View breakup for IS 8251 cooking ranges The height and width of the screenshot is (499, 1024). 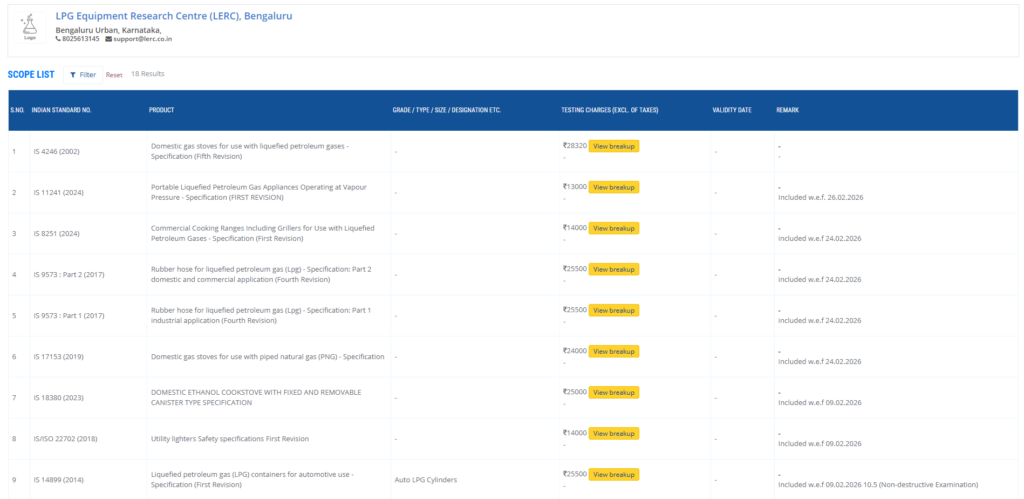coord(613,228)
